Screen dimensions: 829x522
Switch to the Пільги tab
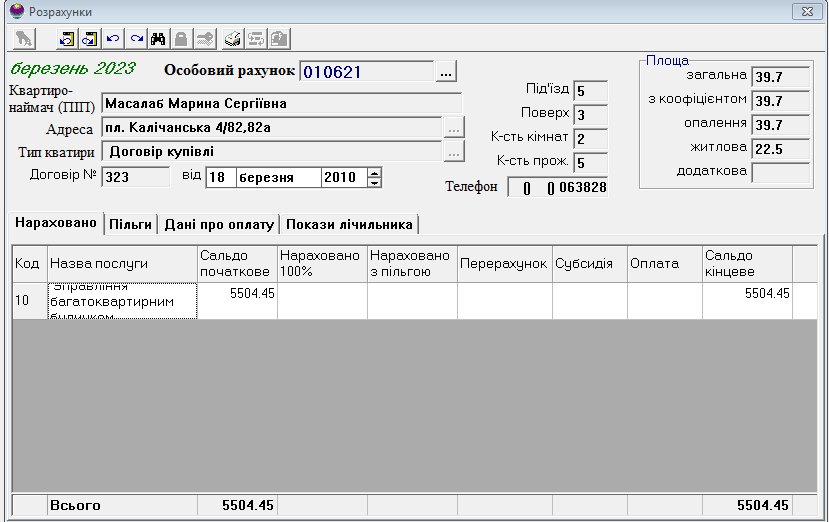(130, 224)
